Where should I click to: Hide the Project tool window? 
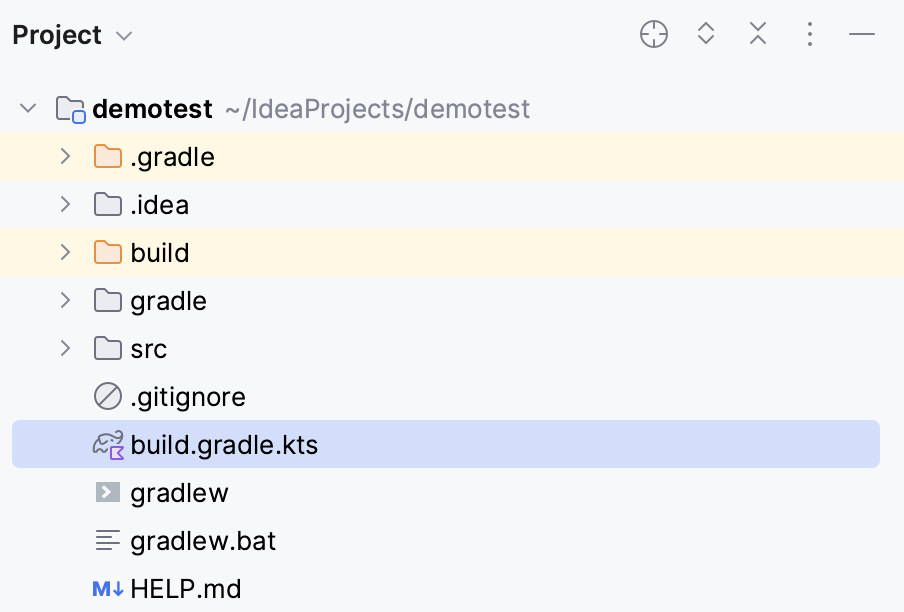[862, 35]
